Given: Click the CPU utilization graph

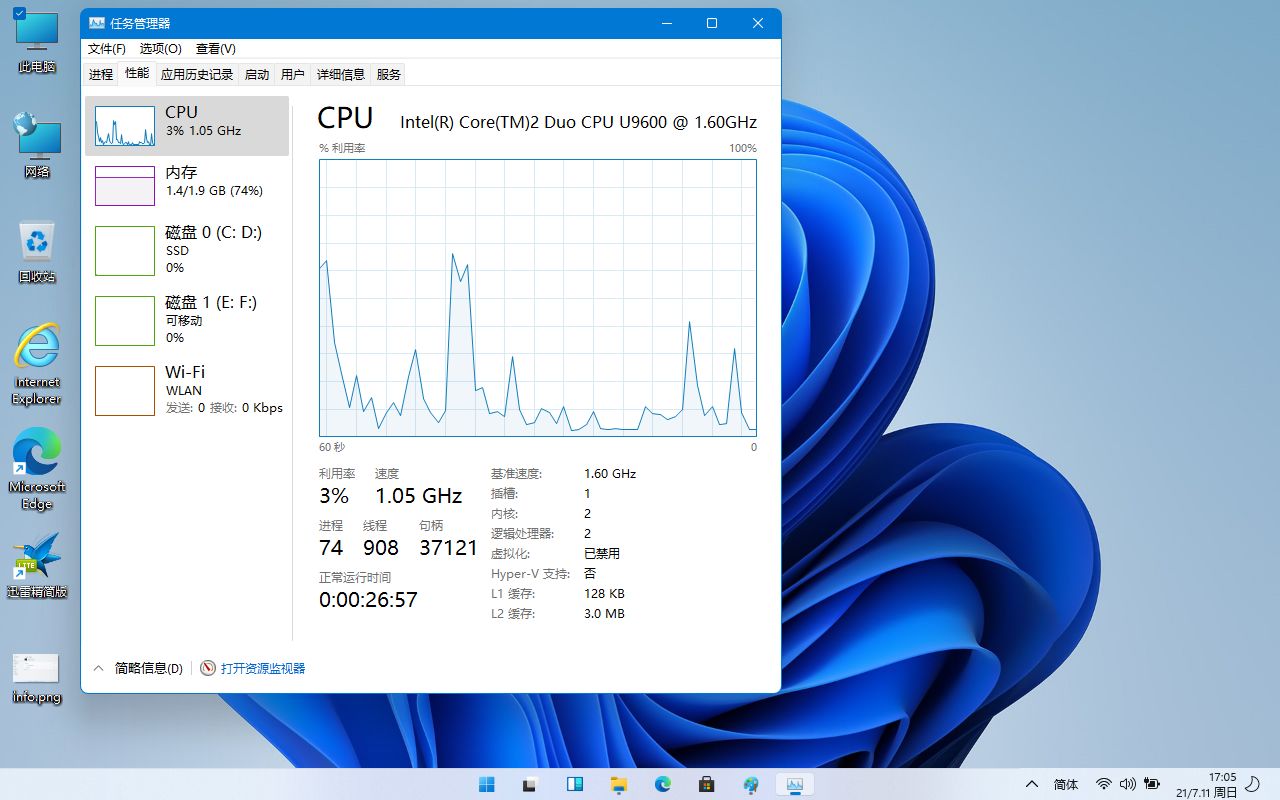Looking at the screenshot, I should (538, 297).
